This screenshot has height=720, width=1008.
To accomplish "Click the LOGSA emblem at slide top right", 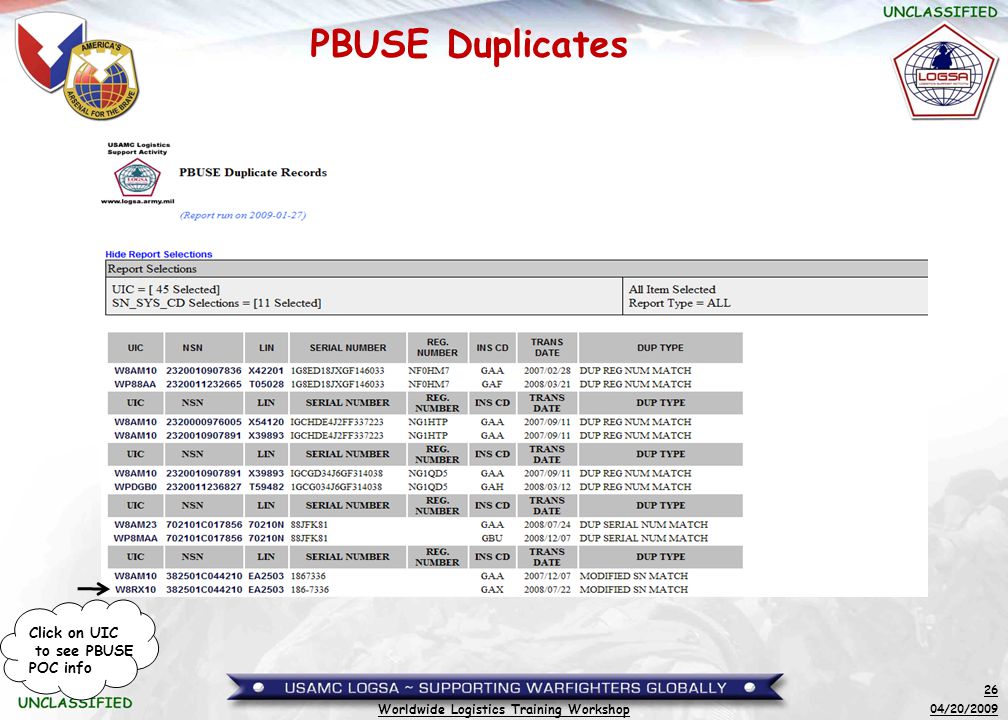I will [x=944, y=71].
